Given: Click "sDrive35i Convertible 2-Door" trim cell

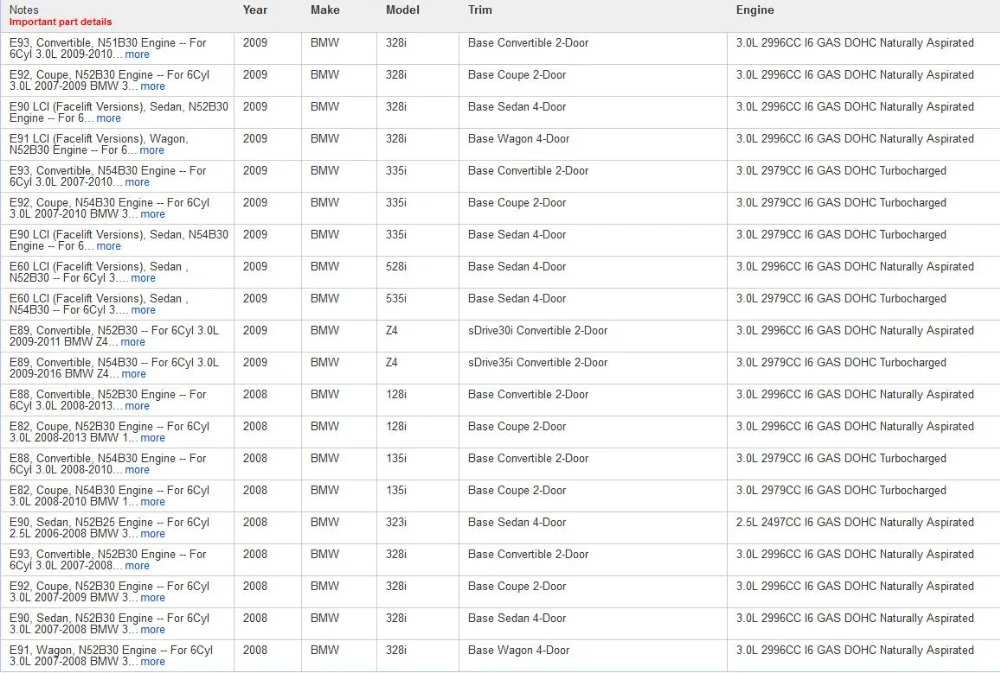Looking at the screenshot, I should point(538,362).
